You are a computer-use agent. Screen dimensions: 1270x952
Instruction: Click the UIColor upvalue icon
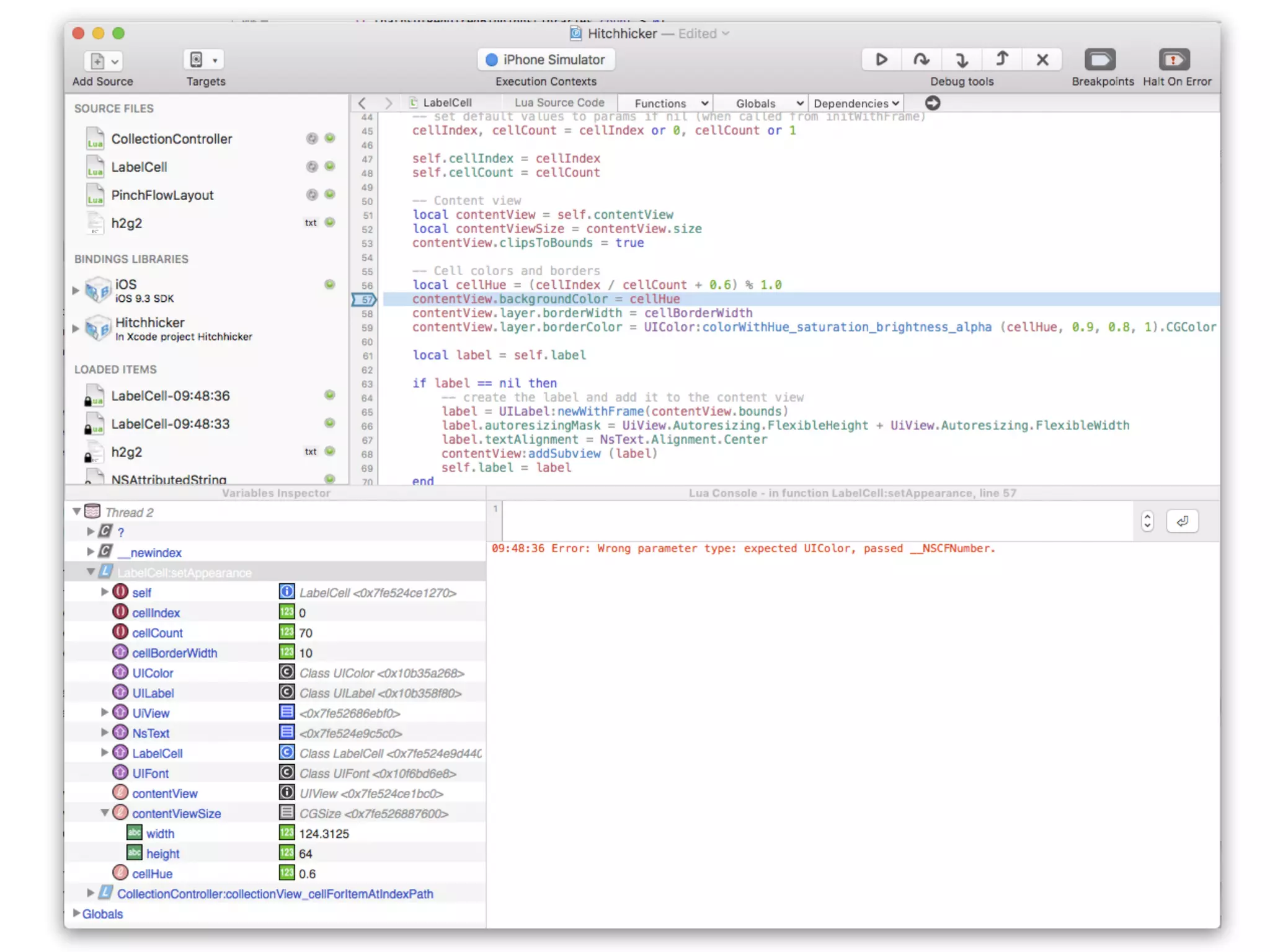pos(120,672)
